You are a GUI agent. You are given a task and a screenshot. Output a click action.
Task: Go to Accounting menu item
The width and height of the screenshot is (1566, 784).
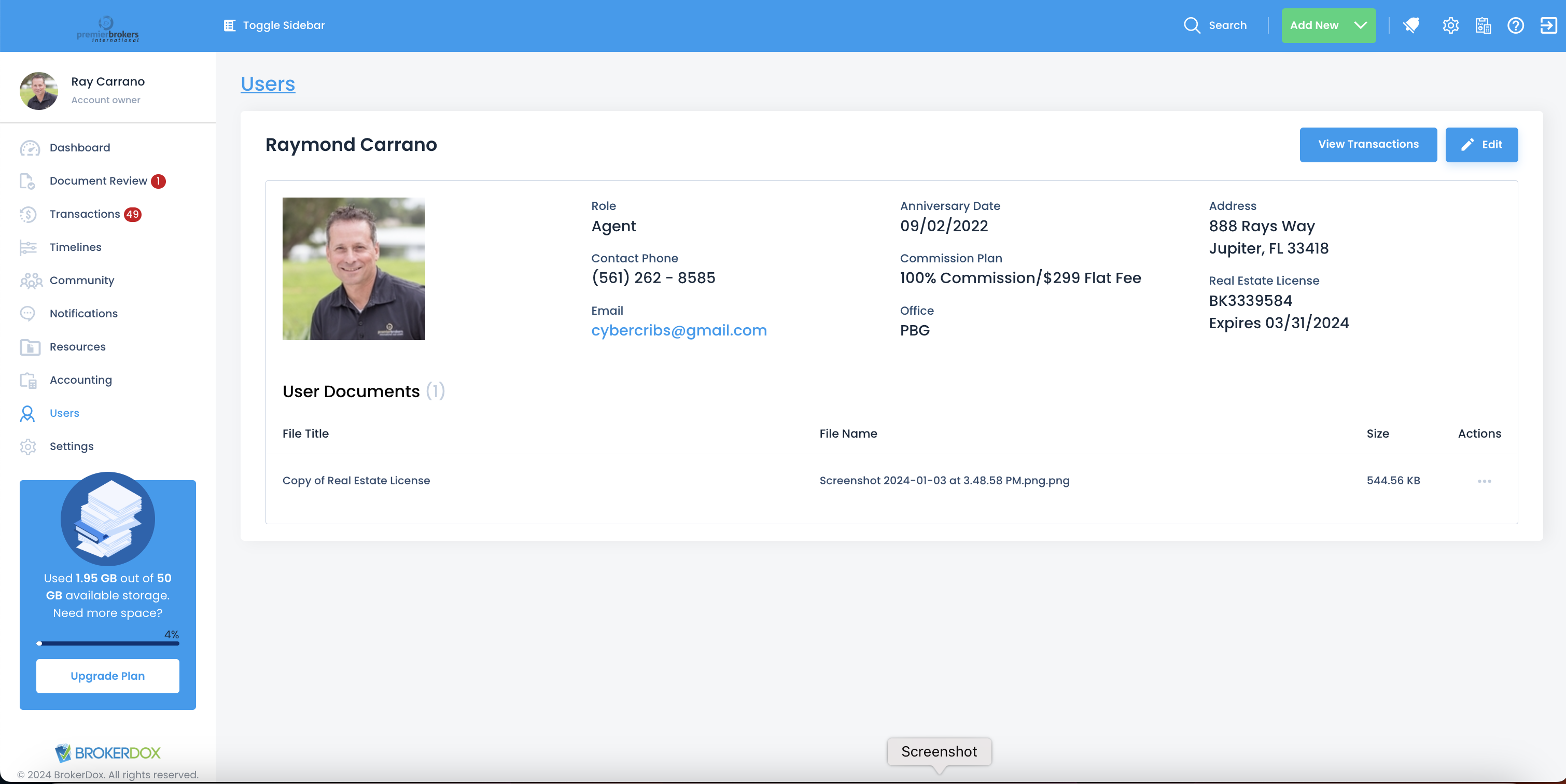81,380
